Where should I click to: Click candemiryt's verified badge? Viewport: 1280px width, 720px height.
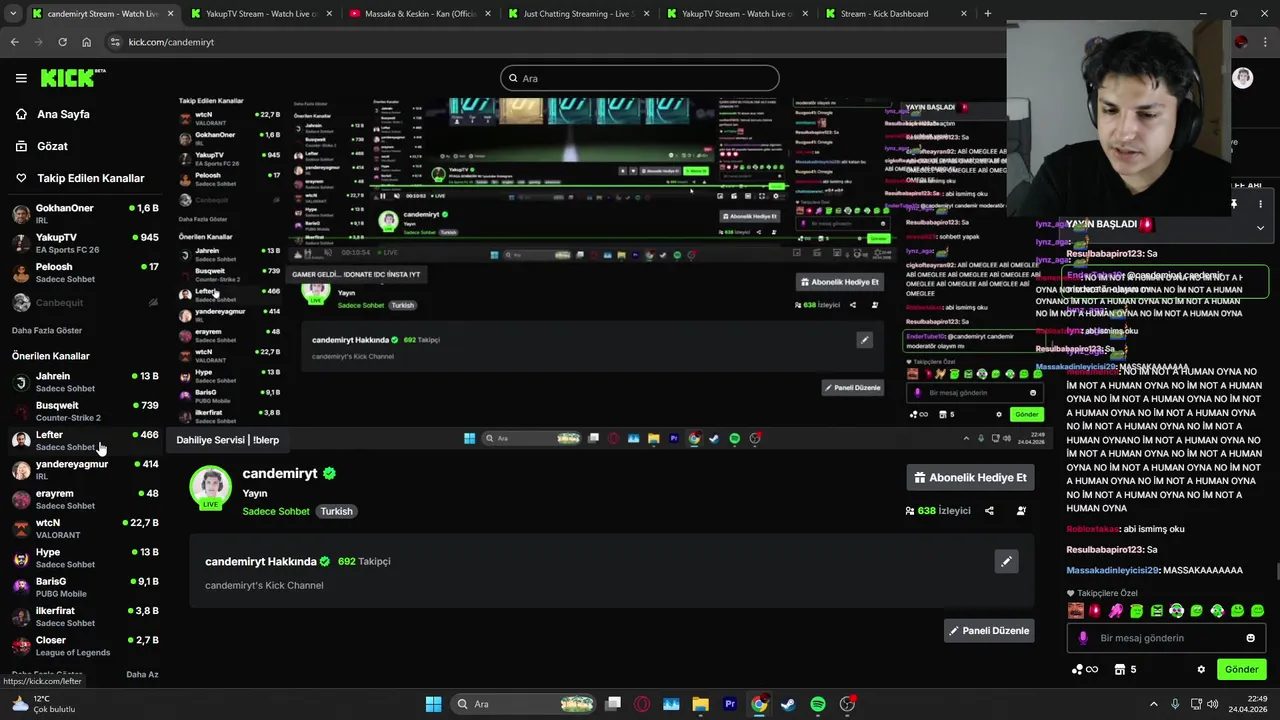(329, 474)
